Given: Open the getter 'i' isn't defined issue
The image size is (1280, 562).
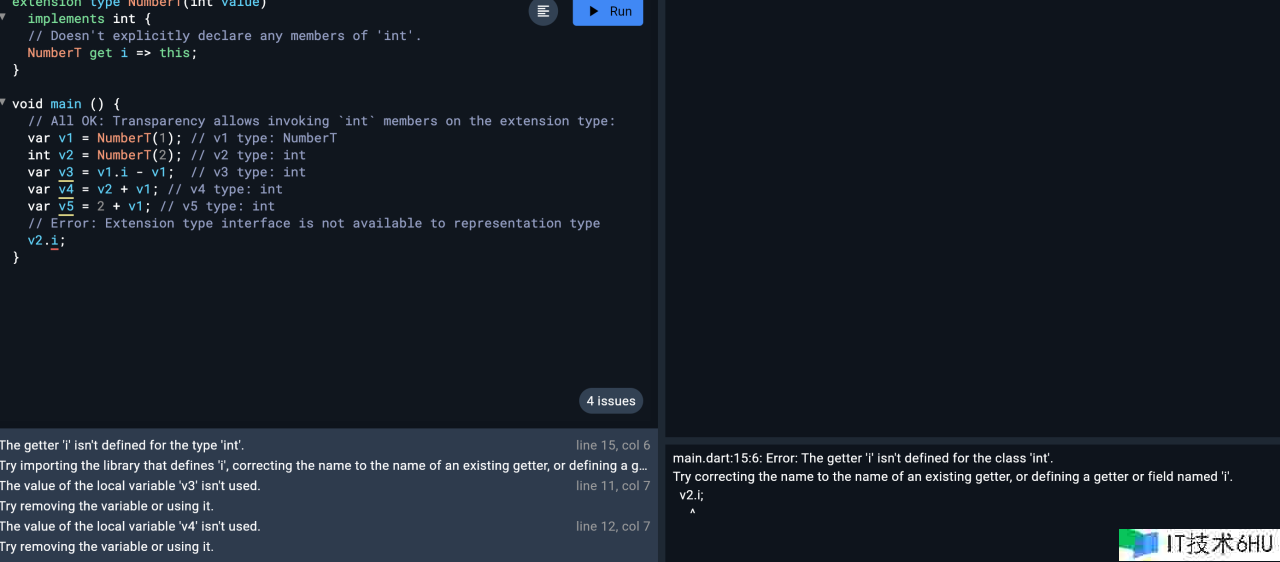Looking at the screenshot, I should point(122,446).
